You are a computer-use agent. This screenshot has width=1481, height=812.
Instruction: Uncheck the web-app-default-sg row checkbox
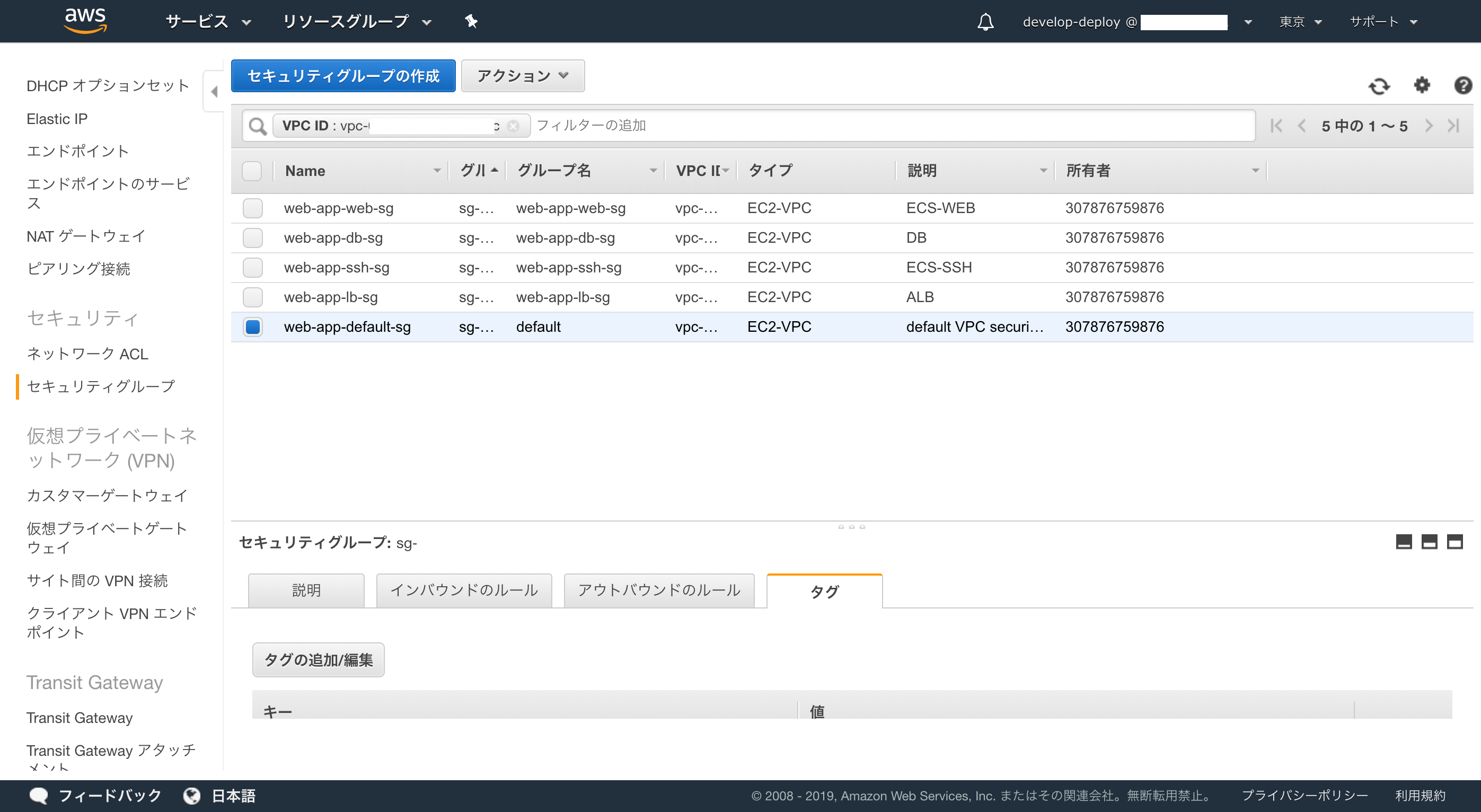pyautogui.click(x=252, y=326)
